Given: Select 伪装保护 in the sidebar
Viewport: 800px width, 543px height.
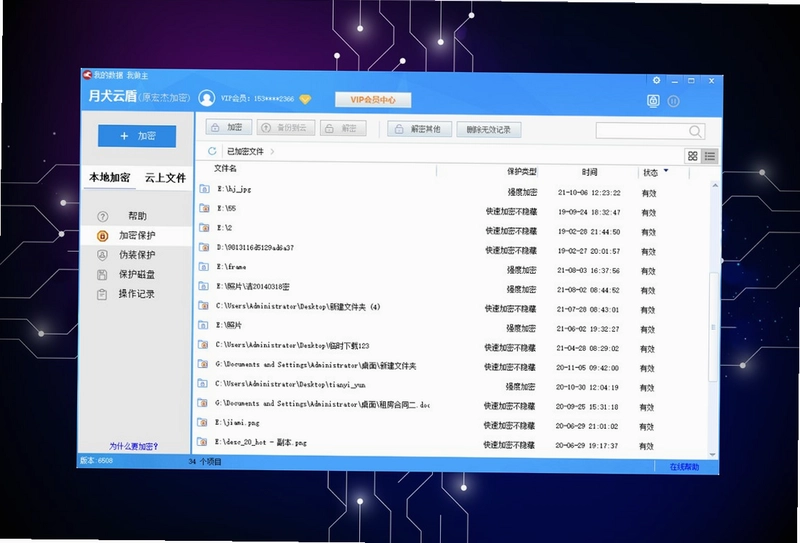Looking at the screenshot, I should point(137,255).
